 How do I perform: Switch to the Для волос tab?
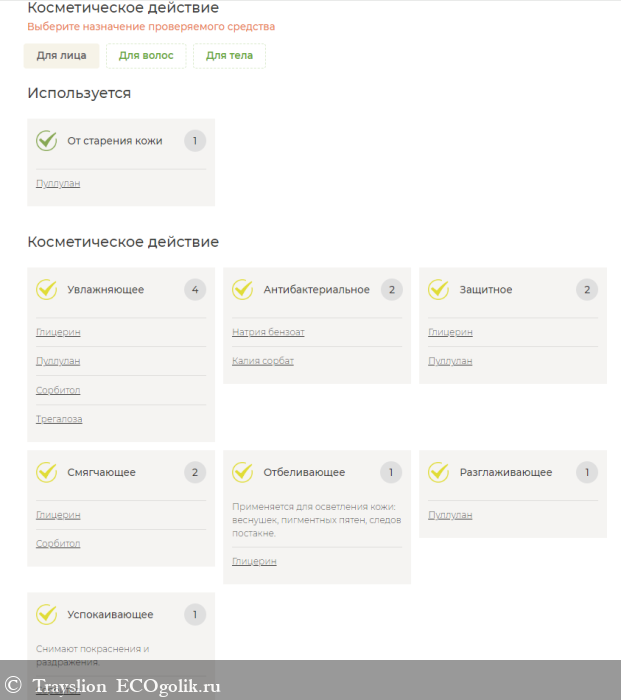(x=146, y=56)
